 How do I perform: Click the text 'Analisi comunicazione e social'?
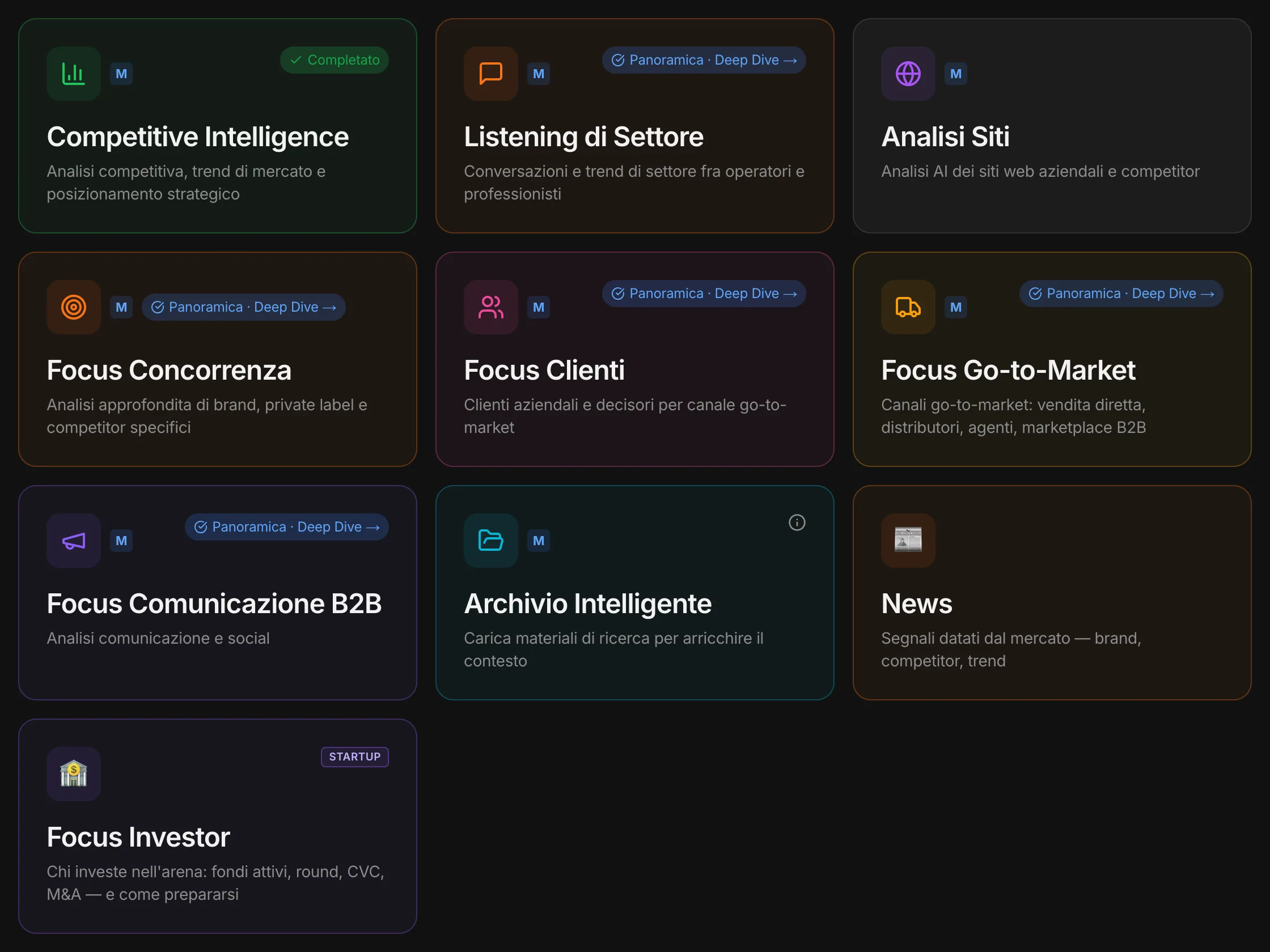pos(158,639)
